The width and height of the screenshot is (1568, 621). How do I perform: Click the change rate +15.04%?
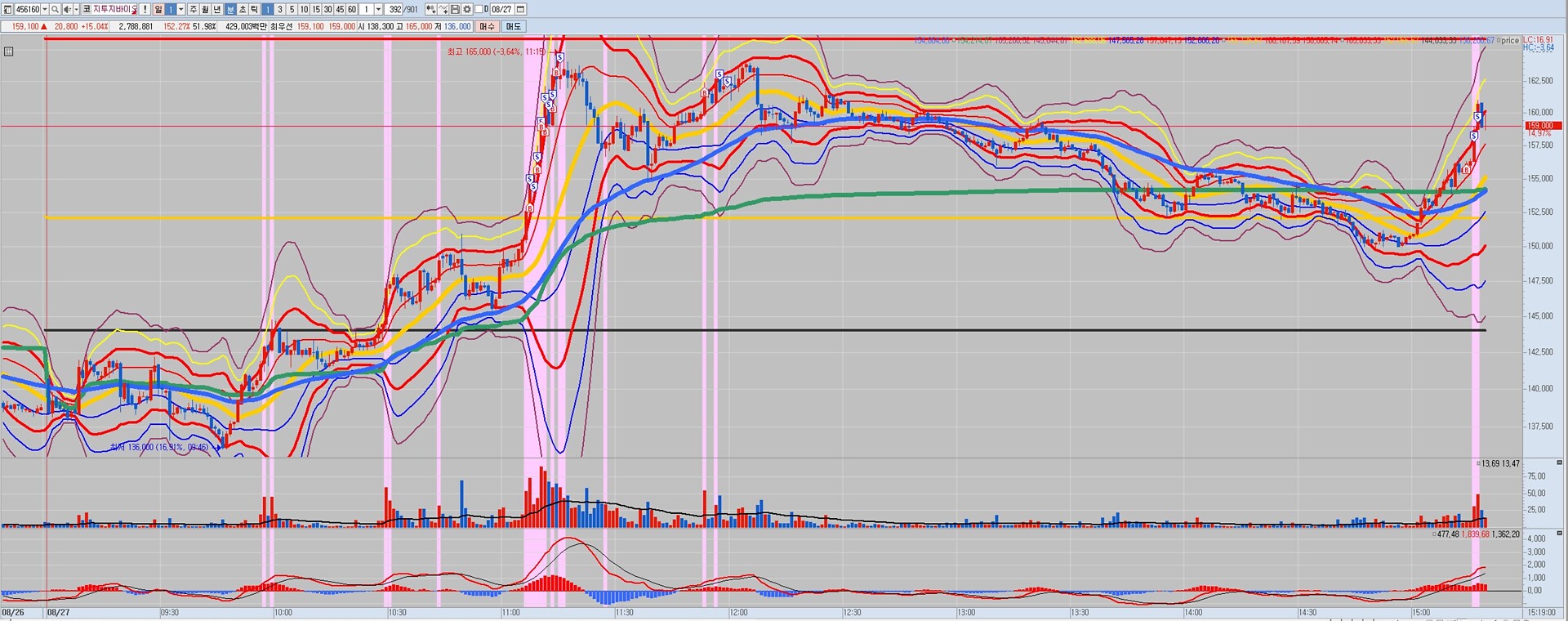coord(95,26)
